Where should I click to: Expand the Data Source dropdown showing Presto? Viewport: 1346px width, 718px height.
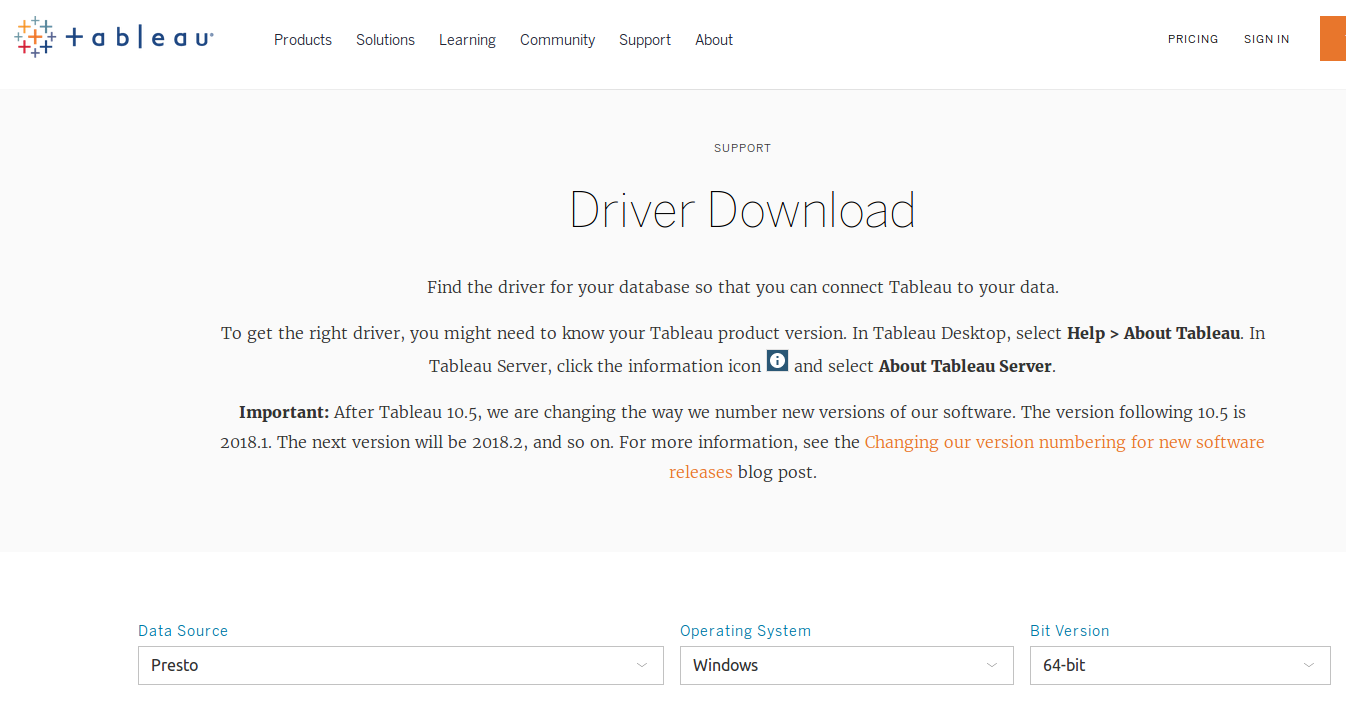[401, 665]
